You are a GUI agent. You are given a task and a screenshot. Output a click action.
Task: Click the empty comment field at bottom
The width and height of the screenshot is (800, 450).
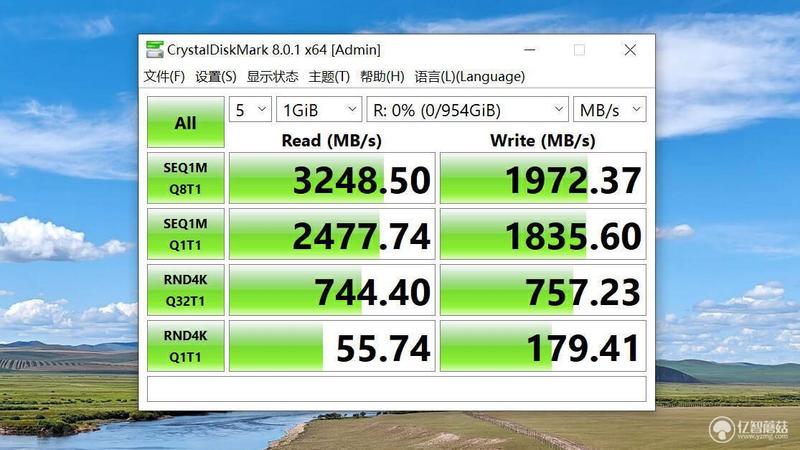click(x=396, y=389)
